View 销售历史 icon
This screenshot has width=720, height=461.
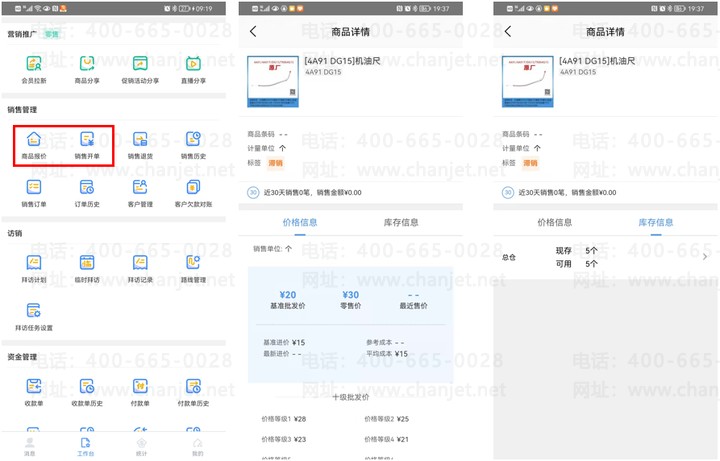[193, 139]
